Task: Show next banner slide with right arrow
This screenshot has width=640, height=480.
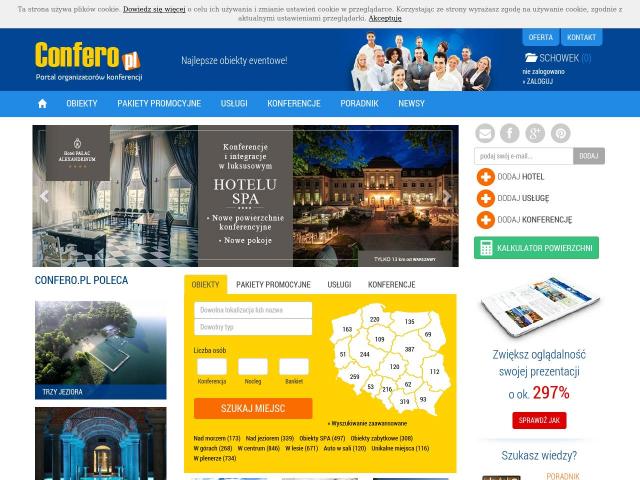Action: [x=447, y=196]
